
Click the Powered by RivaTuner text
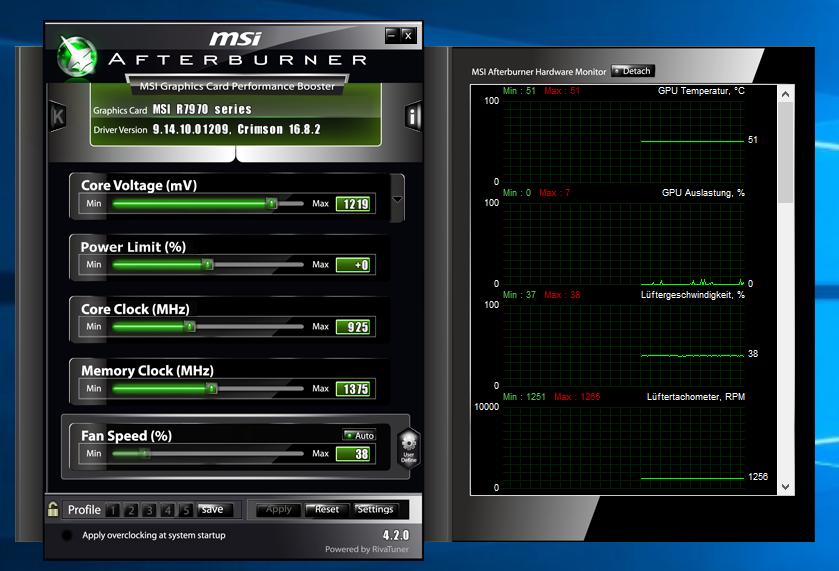pos(367,549)
